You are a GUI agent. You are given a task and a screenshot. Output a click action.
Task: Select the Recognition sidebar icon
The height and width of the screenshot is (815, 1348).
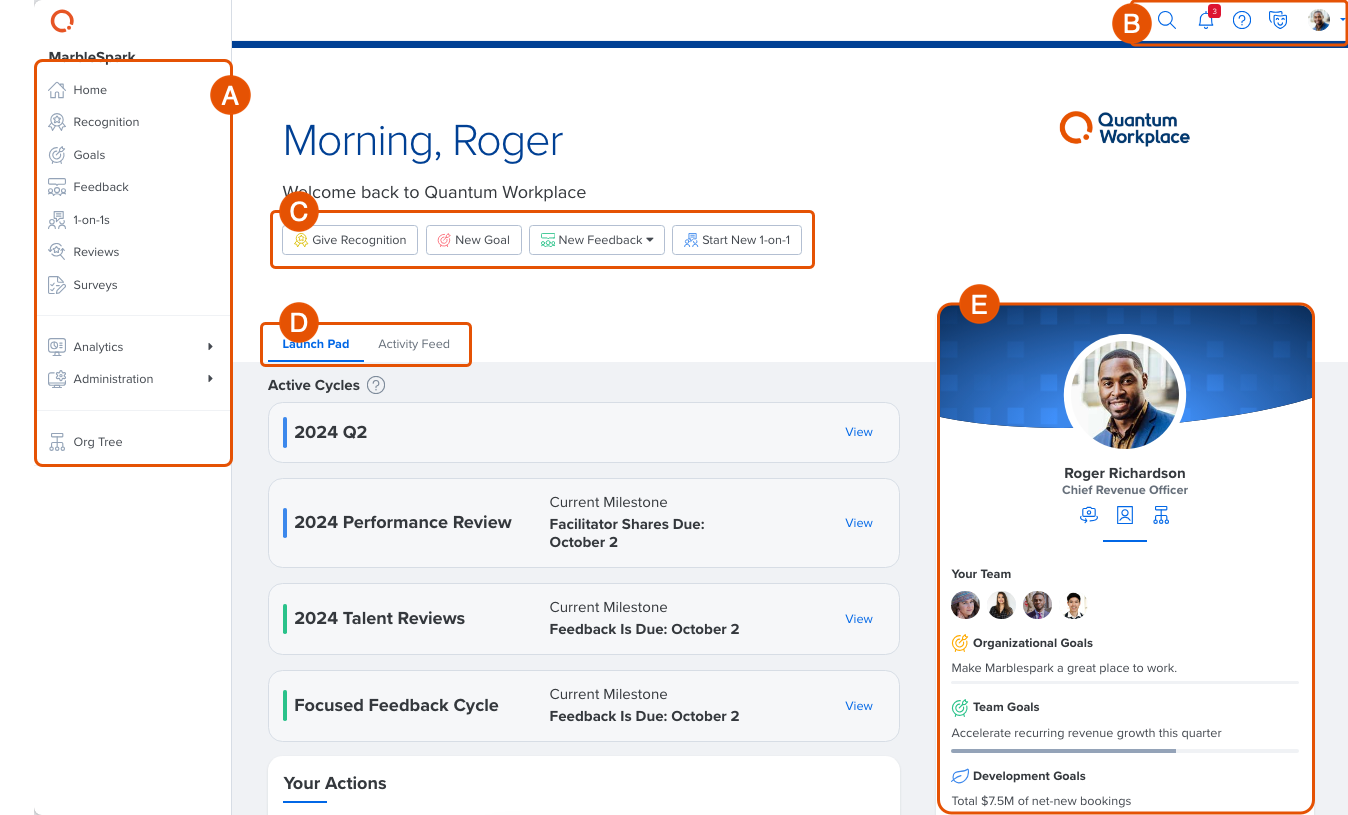click(59, 121)
